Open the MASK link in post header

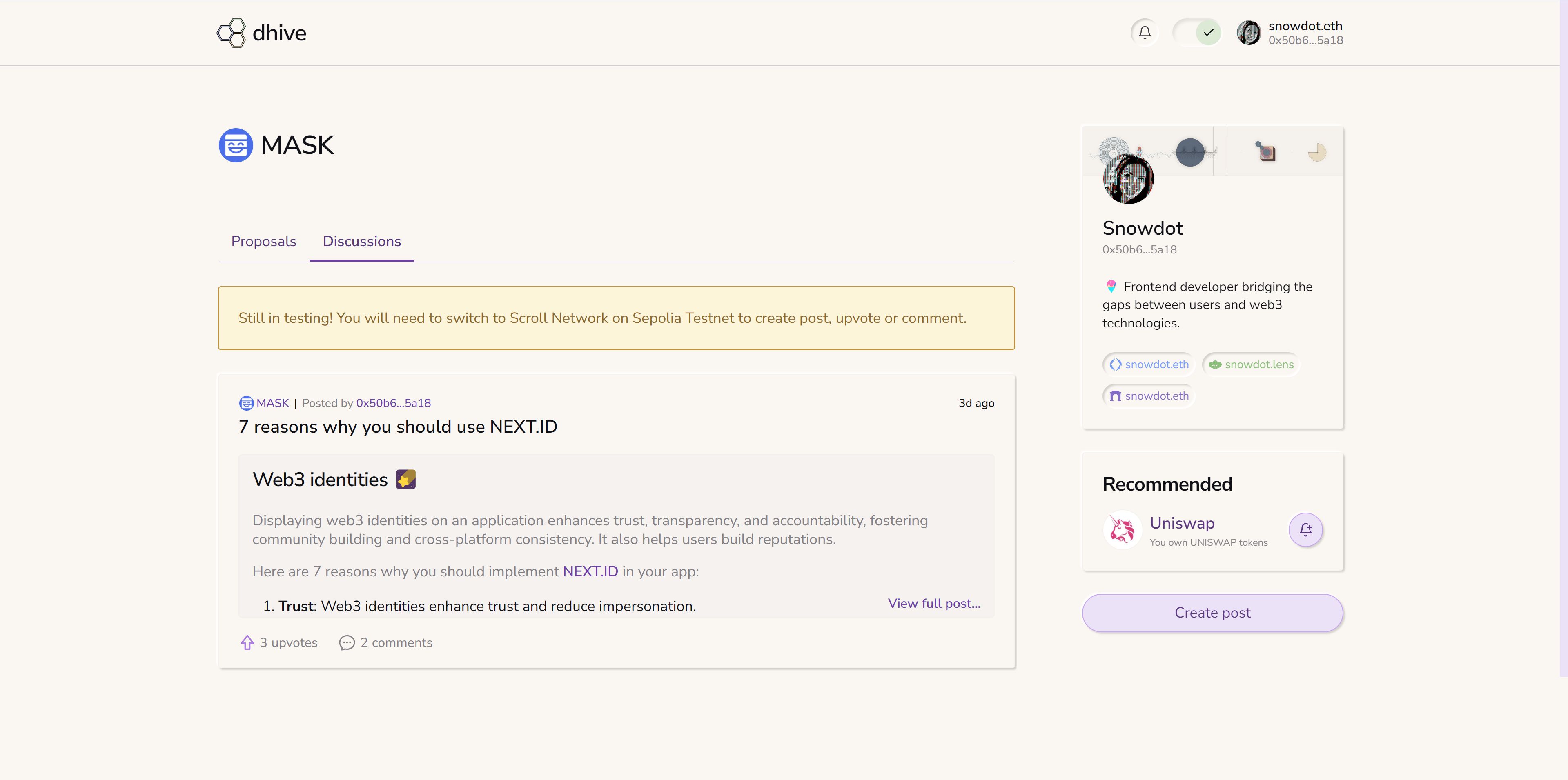tap(273, 403)
